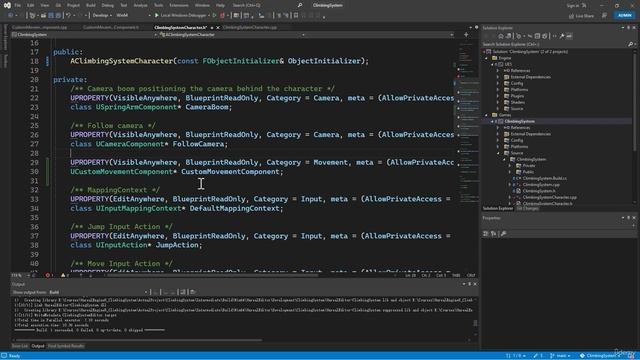
Task: Open the Extensions menu
Action: (179, 5)
